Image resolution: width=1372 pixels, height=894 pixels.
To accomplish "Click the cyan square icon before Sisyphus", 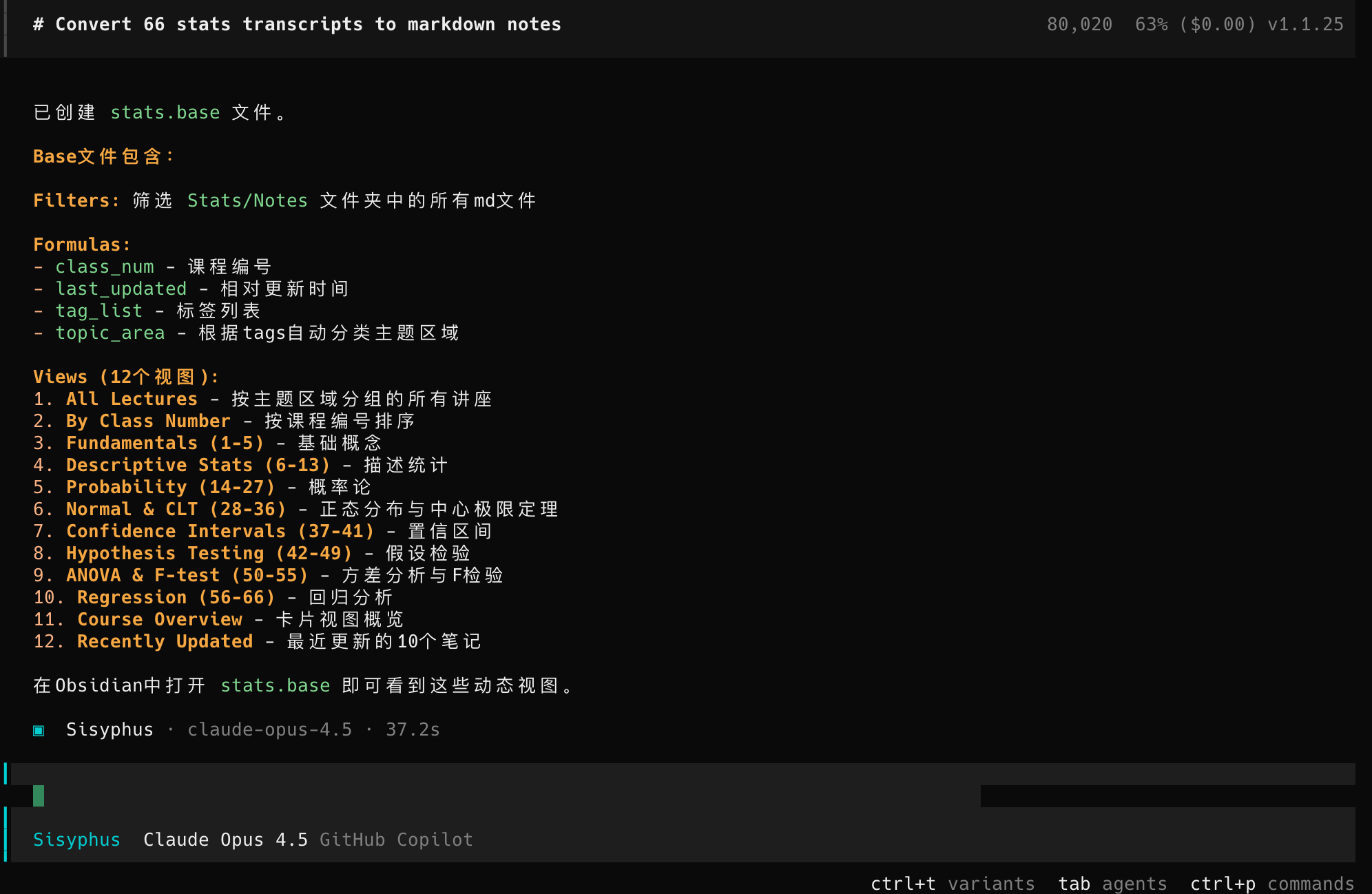I will [39, 730].
